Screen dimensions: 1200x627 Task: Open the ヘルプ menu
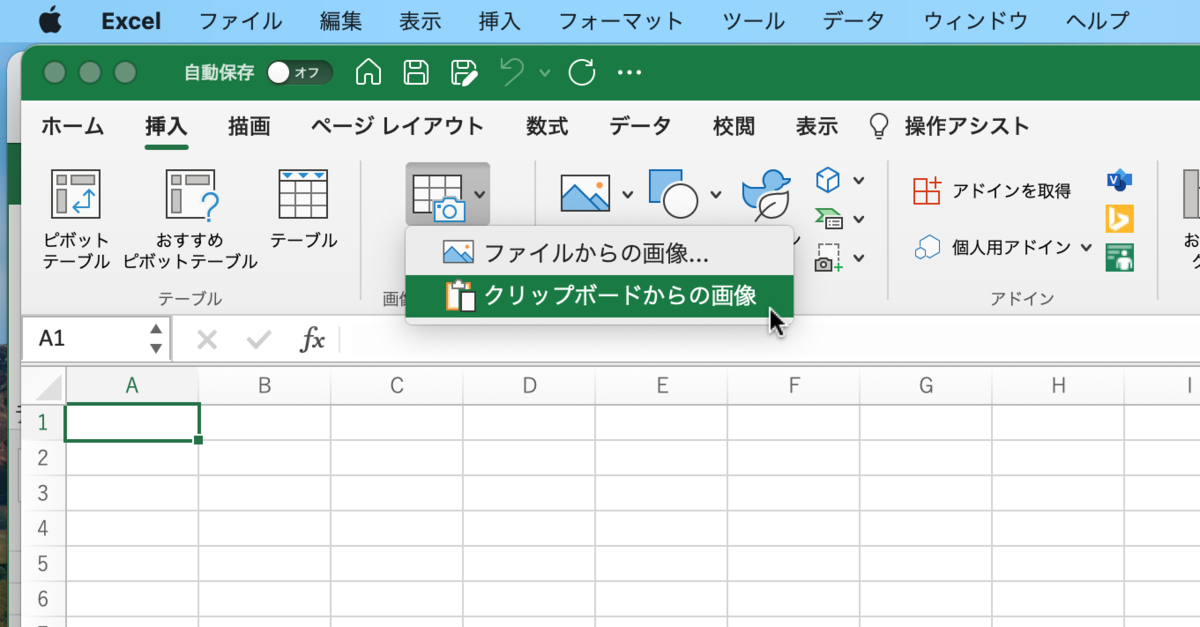click(x=1098, y=21)
